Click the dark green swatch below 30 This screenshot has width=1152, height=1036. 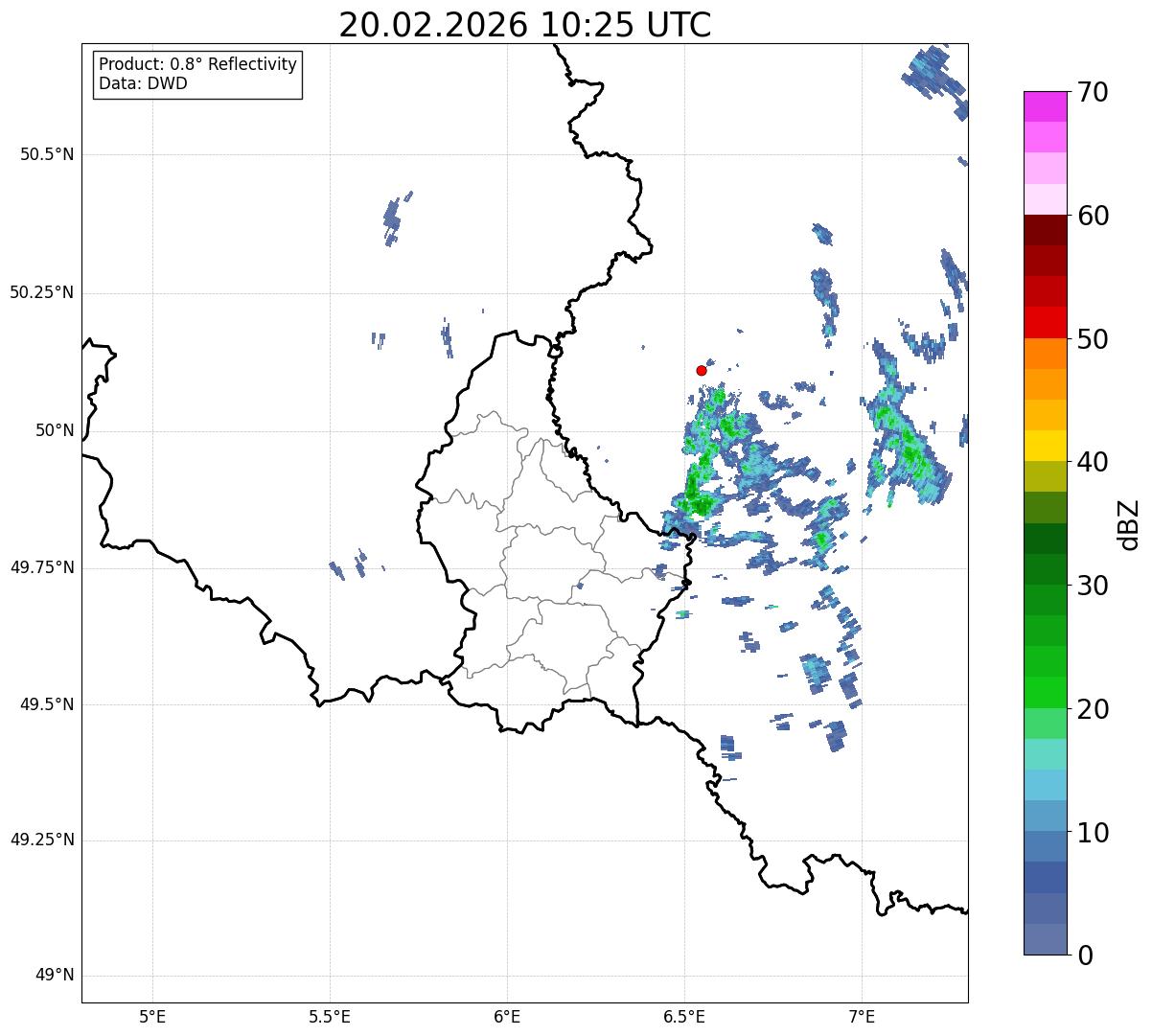point(1045,600)
